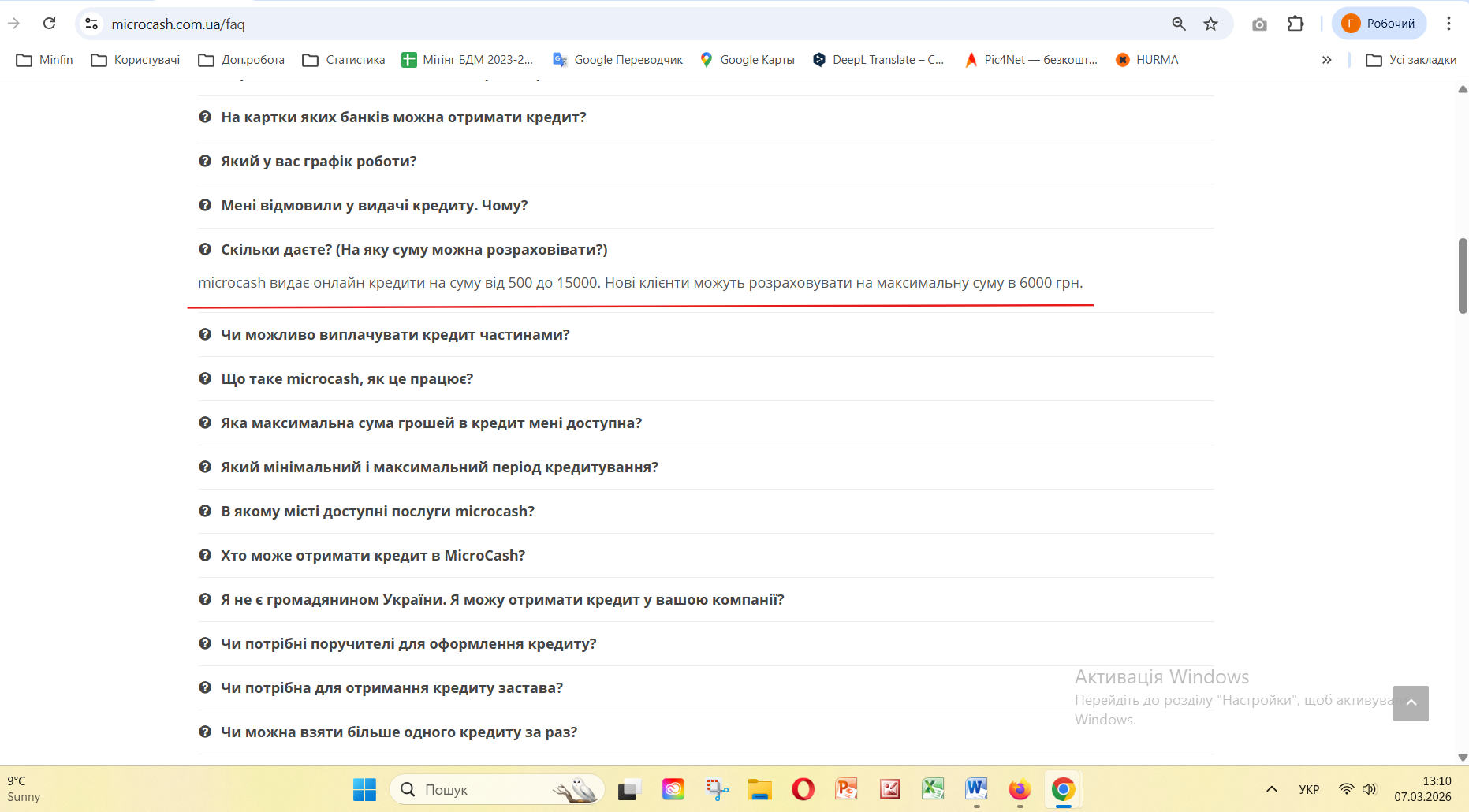Open the Wi-Fi network tray icon
The width and height of the screenshot is (1469, 812).
[x=1347, y=789]
